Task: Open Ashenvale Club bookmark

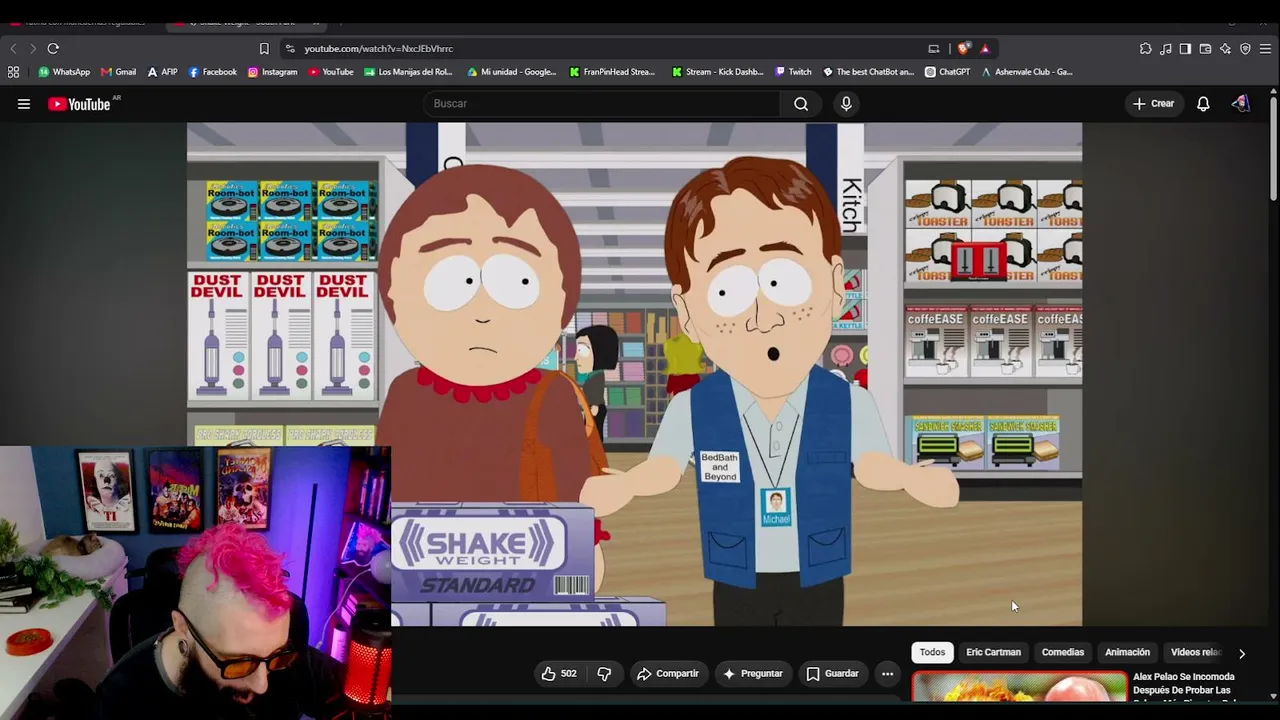Action: click(1027, 72)
